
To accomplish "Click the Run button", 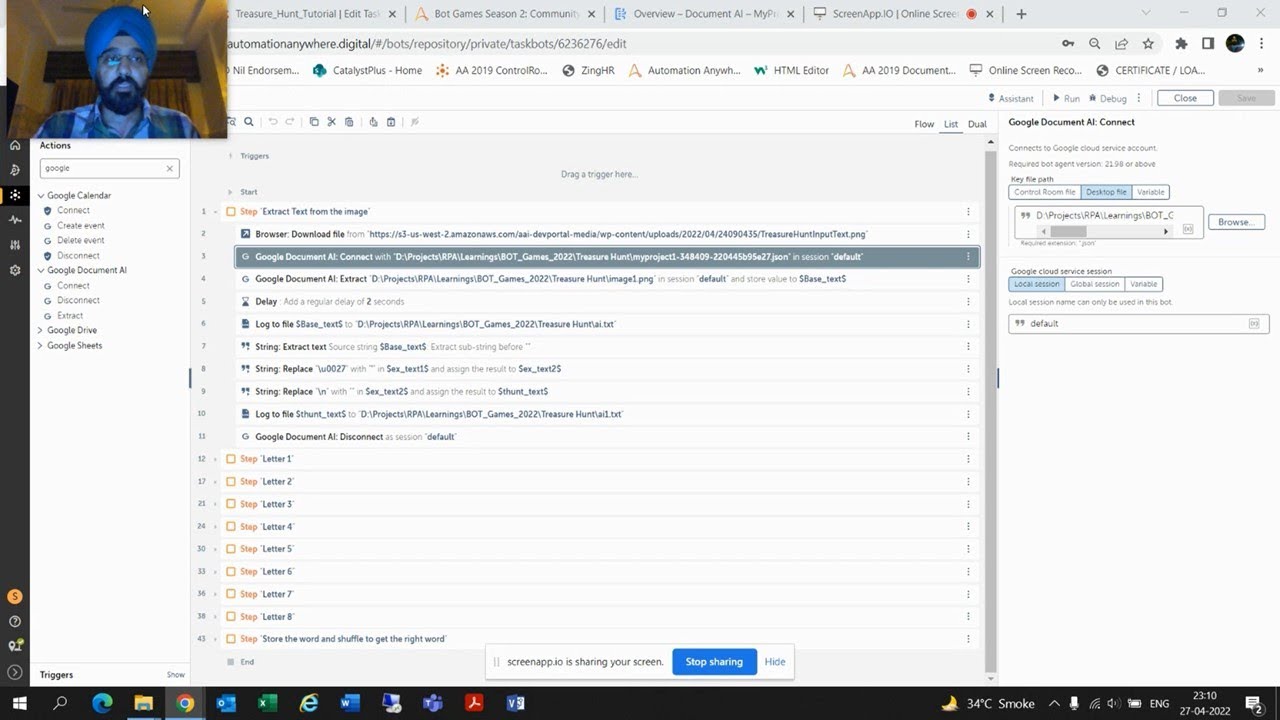I will [1065, 98].
